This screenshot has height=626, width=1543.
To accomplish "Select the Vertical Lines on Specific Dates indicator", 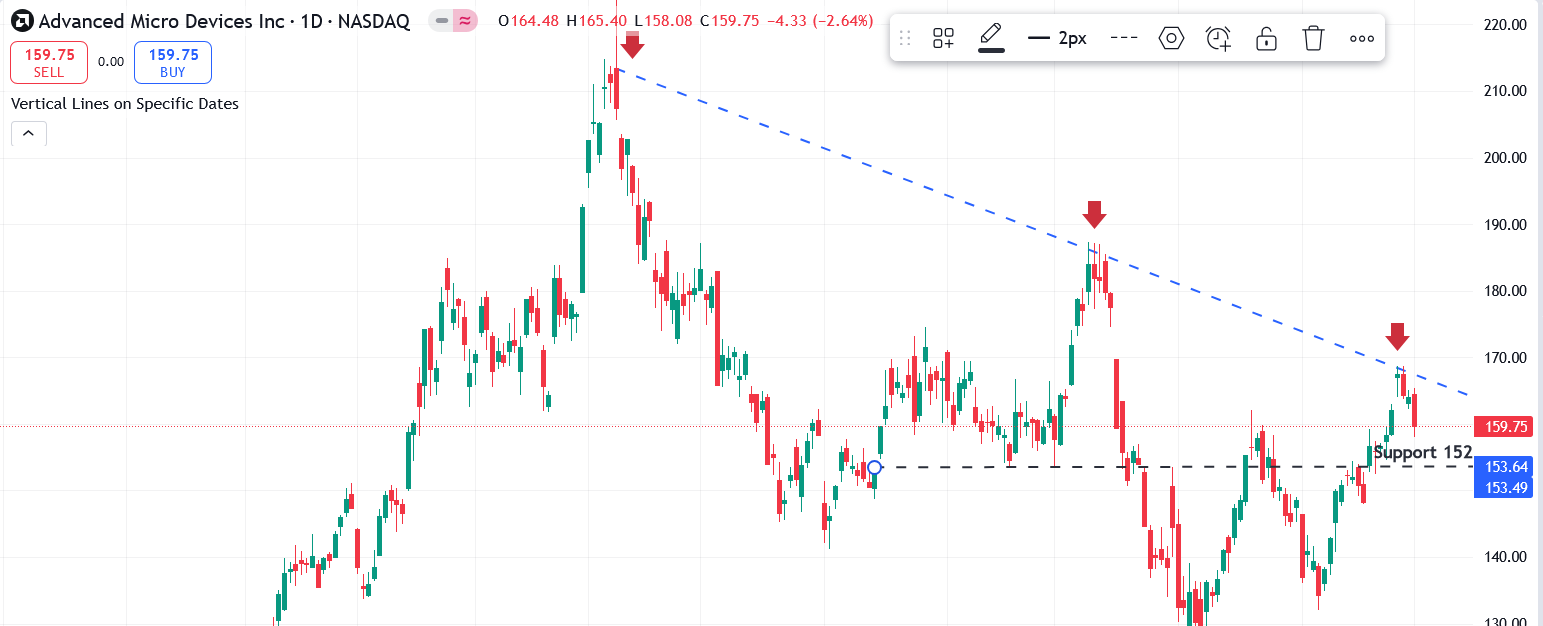I will point(125,103).
